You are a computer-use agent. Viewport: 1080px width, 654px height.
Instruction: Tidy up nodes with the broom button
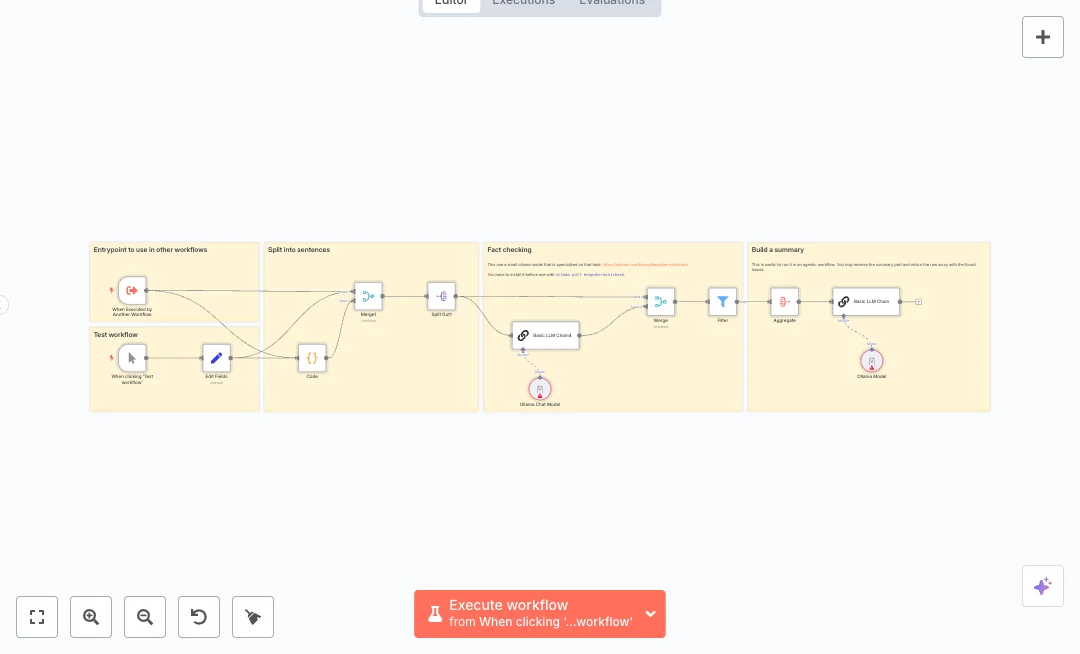pos(253,617)
